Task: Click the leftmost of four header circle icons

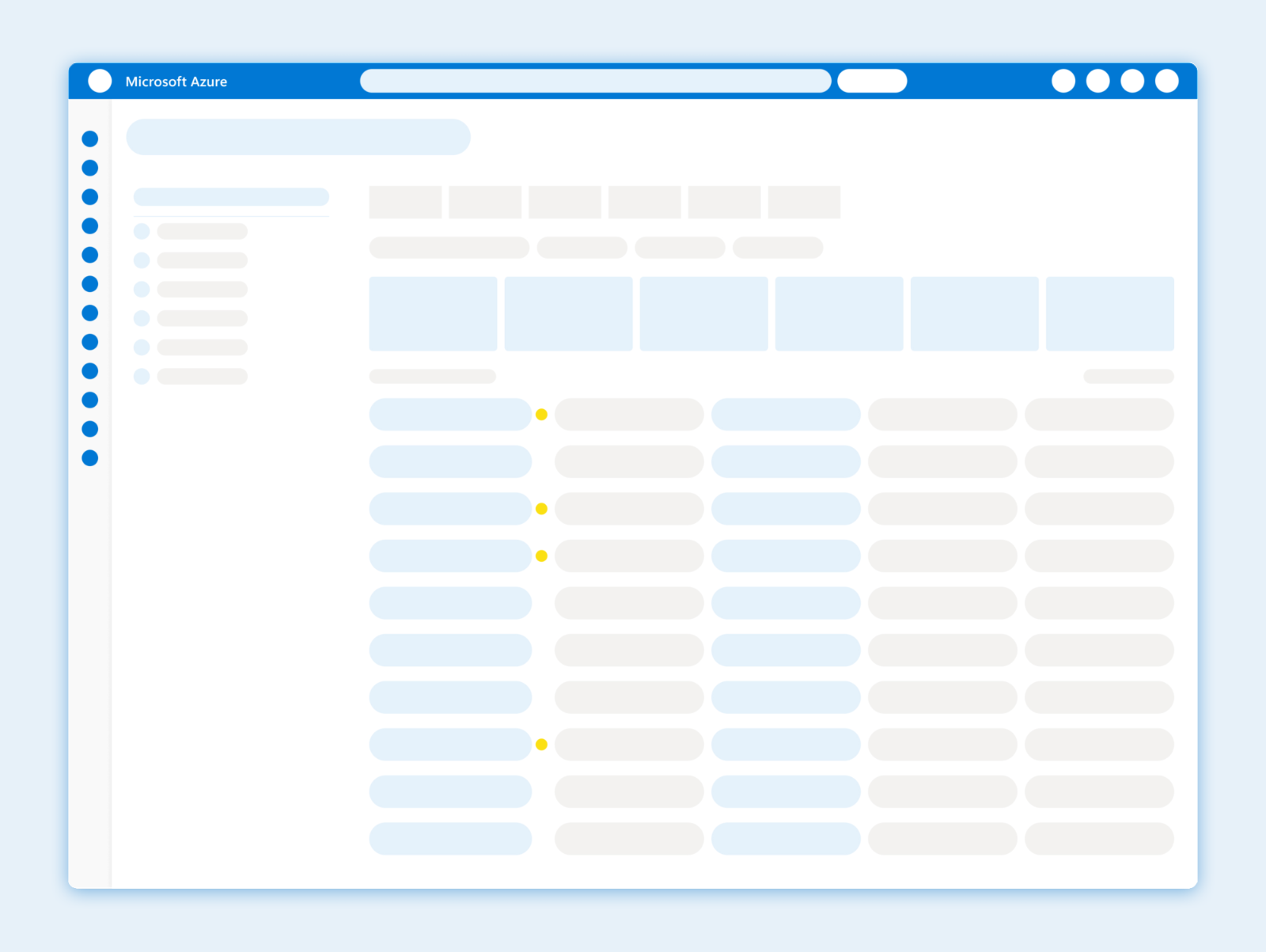Action: [x=1063, y=81]
